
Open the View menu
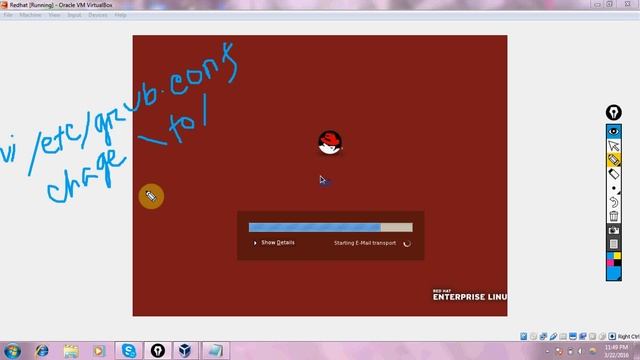[54, 15]
